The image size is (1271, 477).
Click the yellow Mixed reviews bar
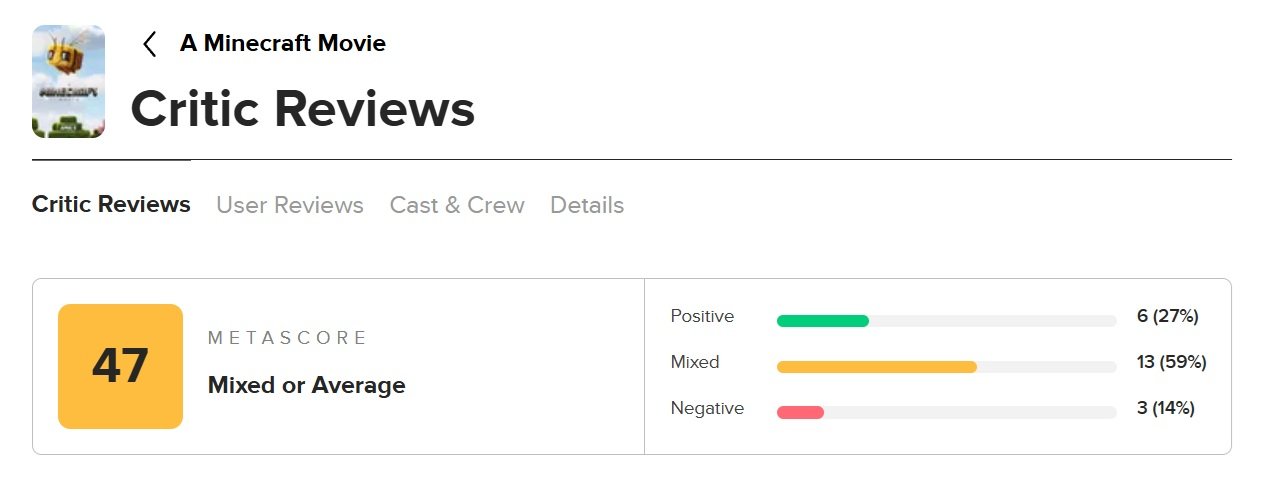(x=876, y=367)
